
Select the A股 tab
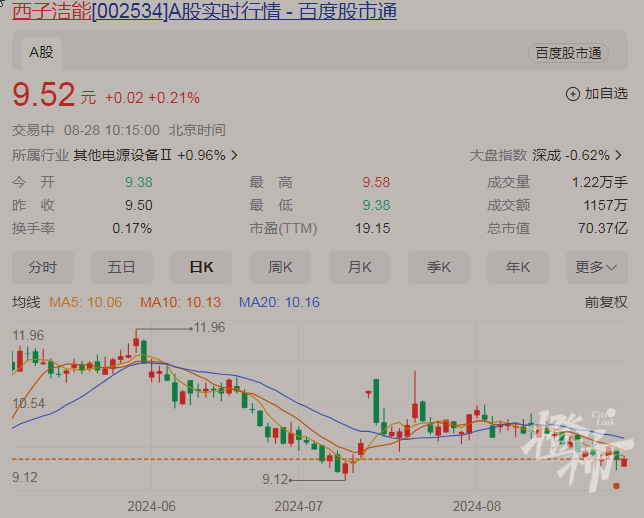click(41, 53)
